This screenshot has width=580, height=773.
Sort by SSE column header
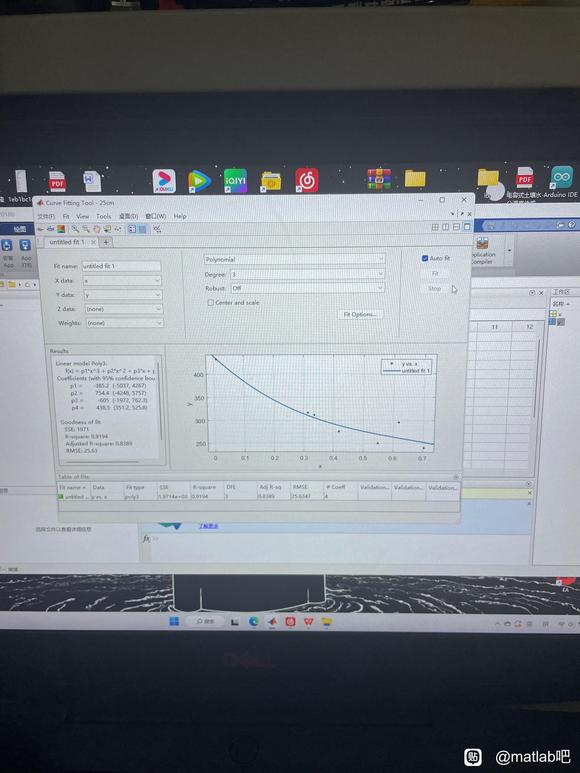[173, 487]
